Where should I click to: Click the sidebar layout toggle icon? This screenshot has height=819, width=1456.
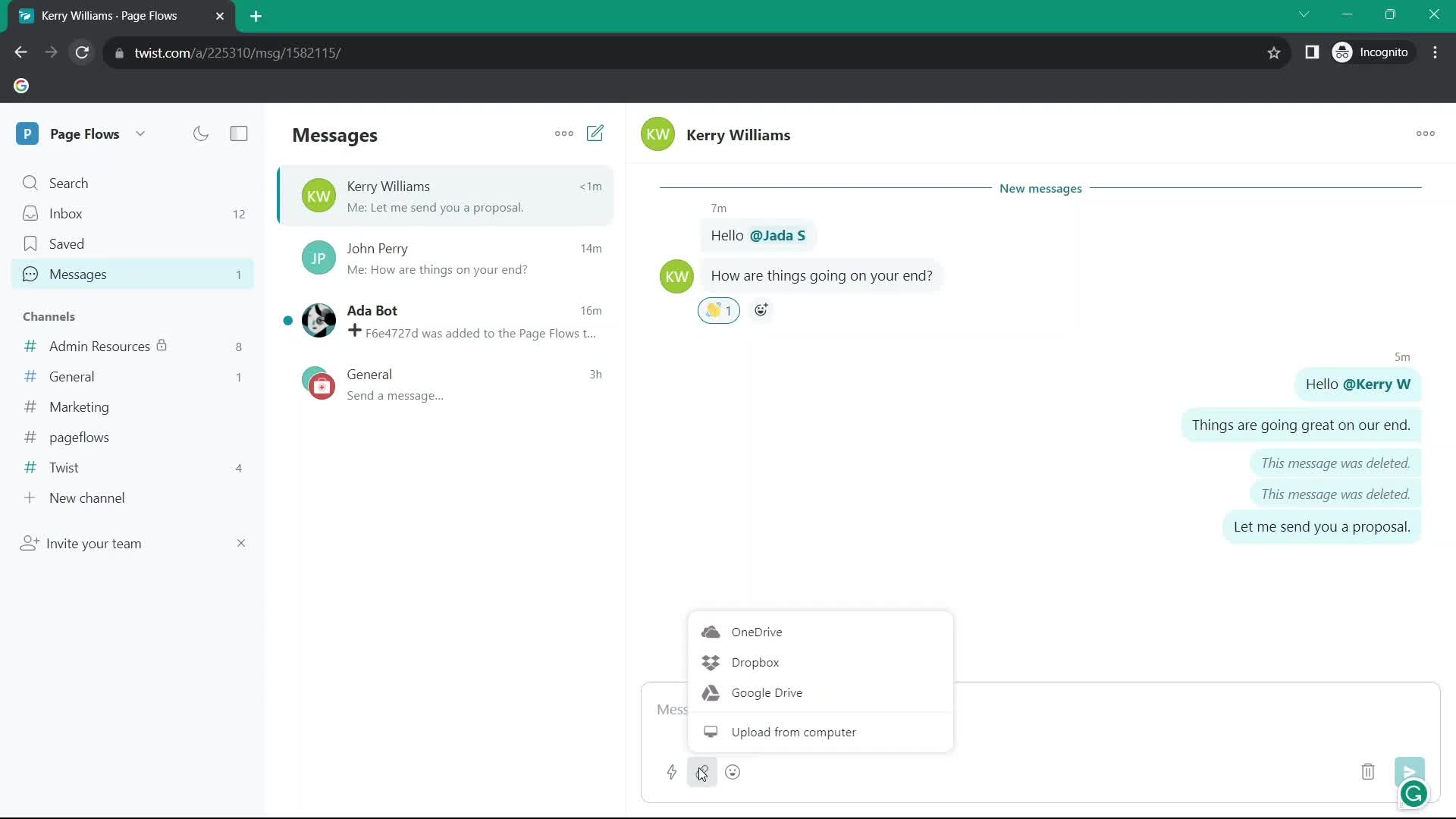[239, 133]
